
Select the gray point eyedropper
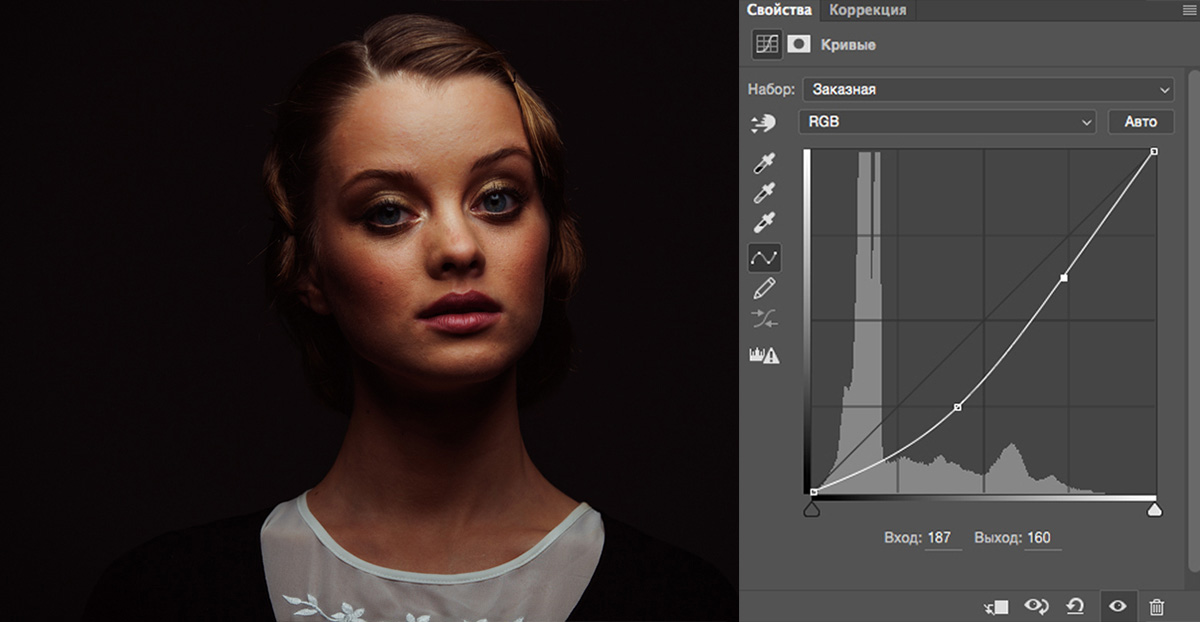[764, 194]
